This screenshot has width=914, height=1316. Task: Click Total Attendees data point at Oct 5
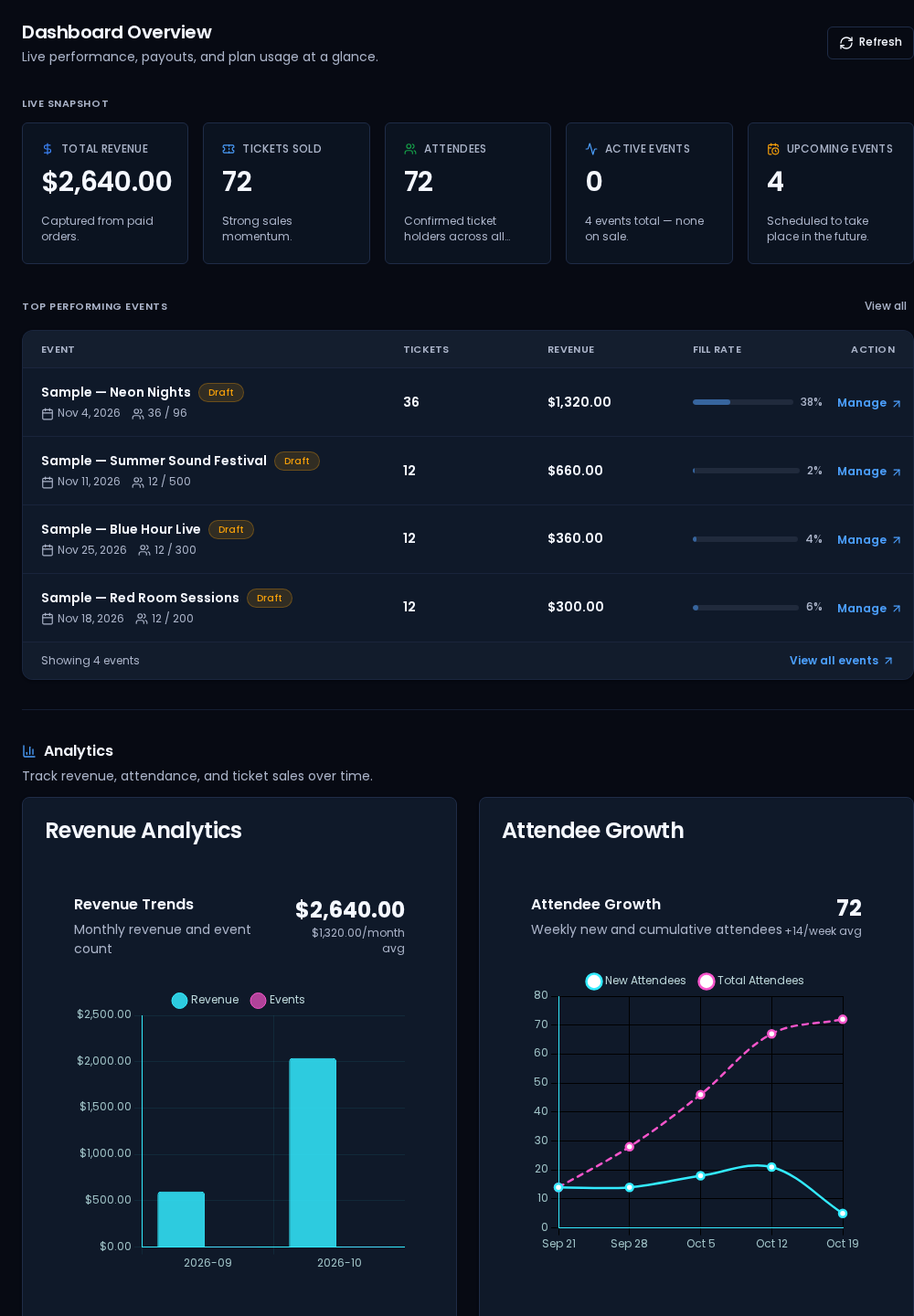[x=700, y=1095]
